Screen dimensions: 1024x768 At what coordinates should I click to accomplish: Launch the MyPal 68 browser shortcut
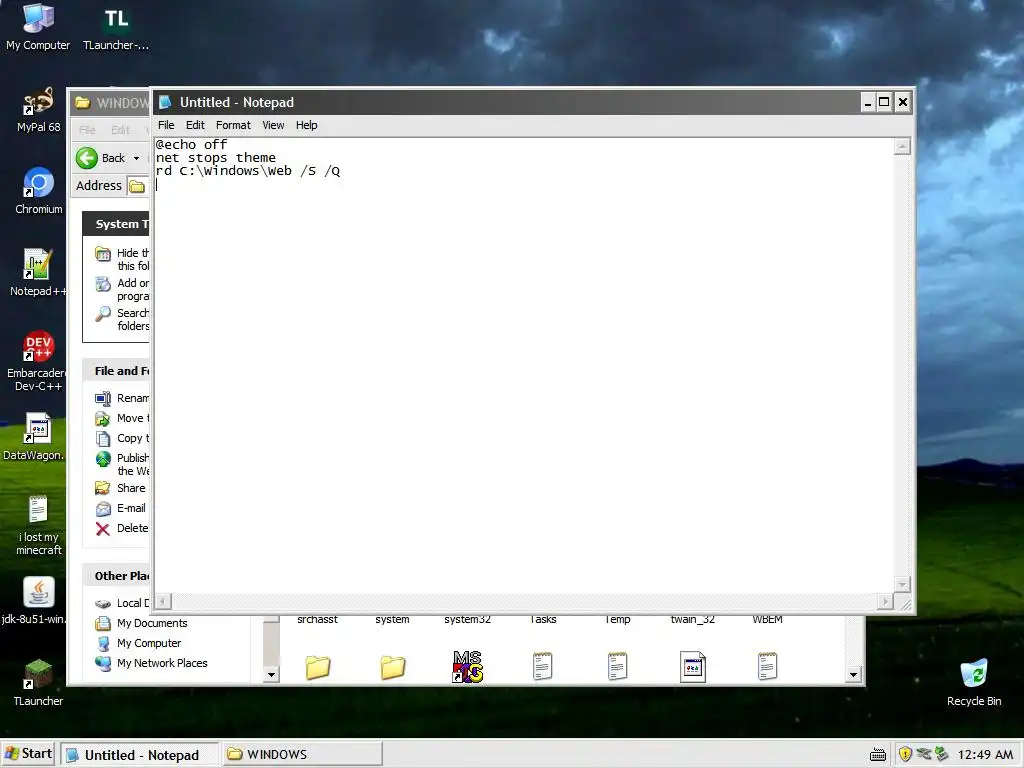pyautogui.click(x=38, y=110)
